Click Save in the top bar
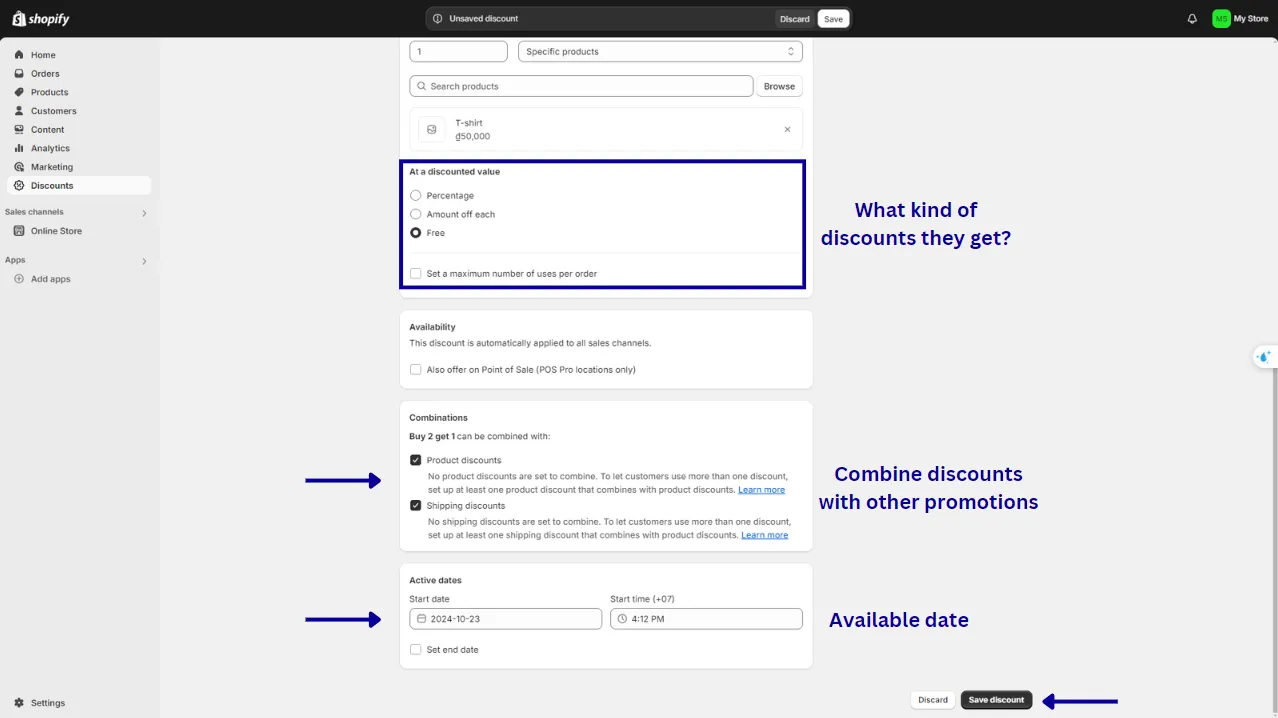1278x718 pixels. [833, 19]
